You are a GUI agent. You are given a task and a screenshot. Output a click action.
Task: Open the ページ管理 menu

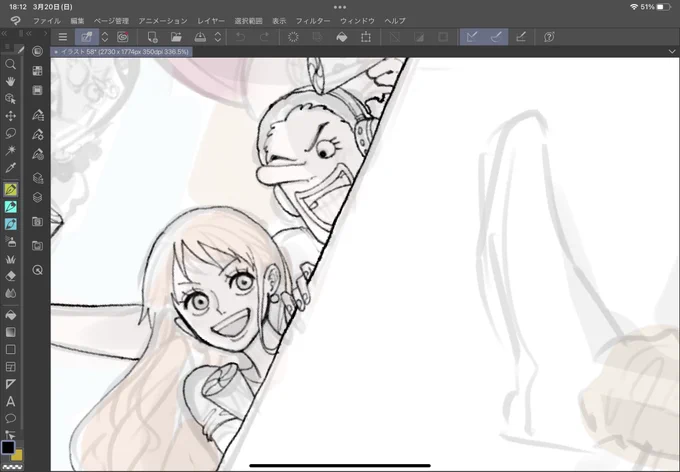point(111,21)
